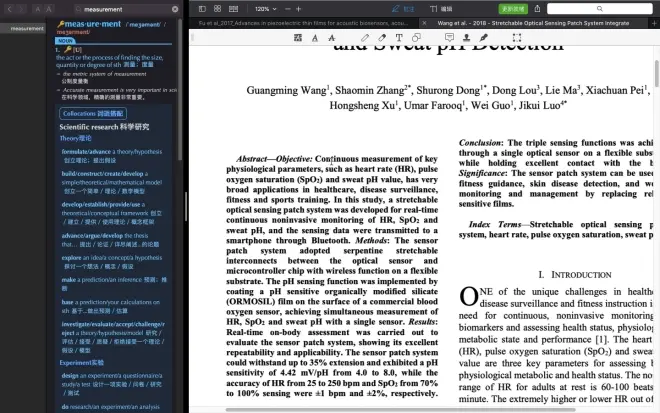Open the 120% zoom level dropdown

(266, 9)
